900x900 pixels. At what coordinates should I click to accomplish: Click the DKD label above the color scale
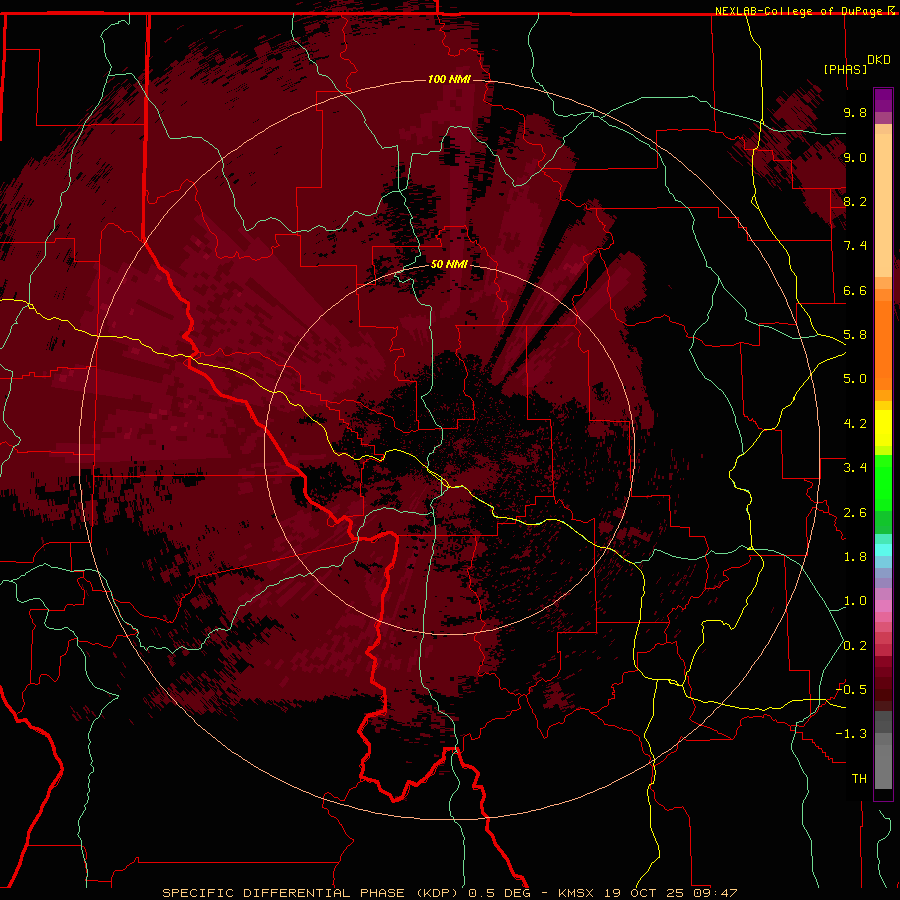click(879, 60)
